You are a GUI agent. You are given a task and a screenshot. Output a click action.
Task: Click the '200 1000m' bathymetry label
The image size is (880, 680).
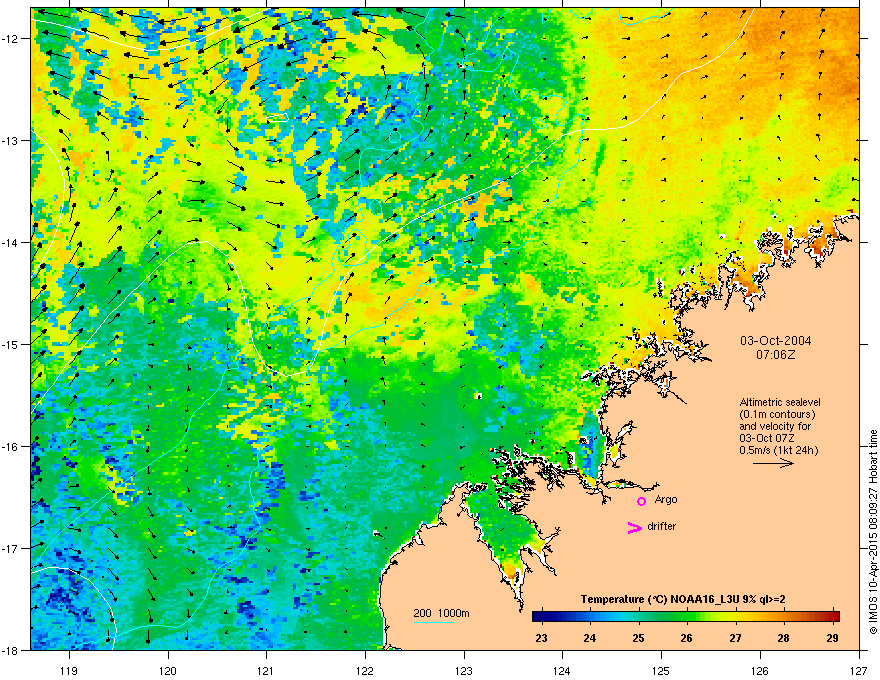point(441,613)
